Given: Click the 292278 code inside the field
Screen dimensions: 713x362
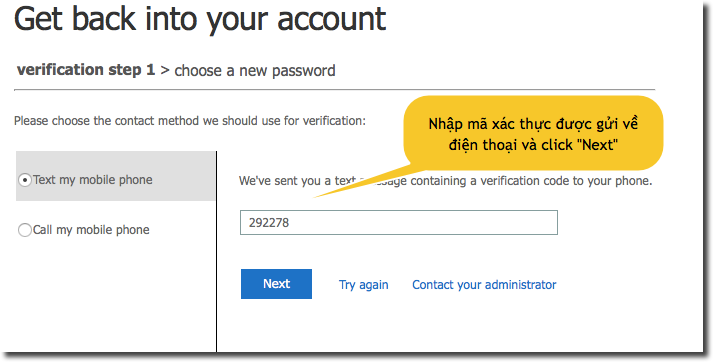Looking at the screenshot, I should coord(269,223).
